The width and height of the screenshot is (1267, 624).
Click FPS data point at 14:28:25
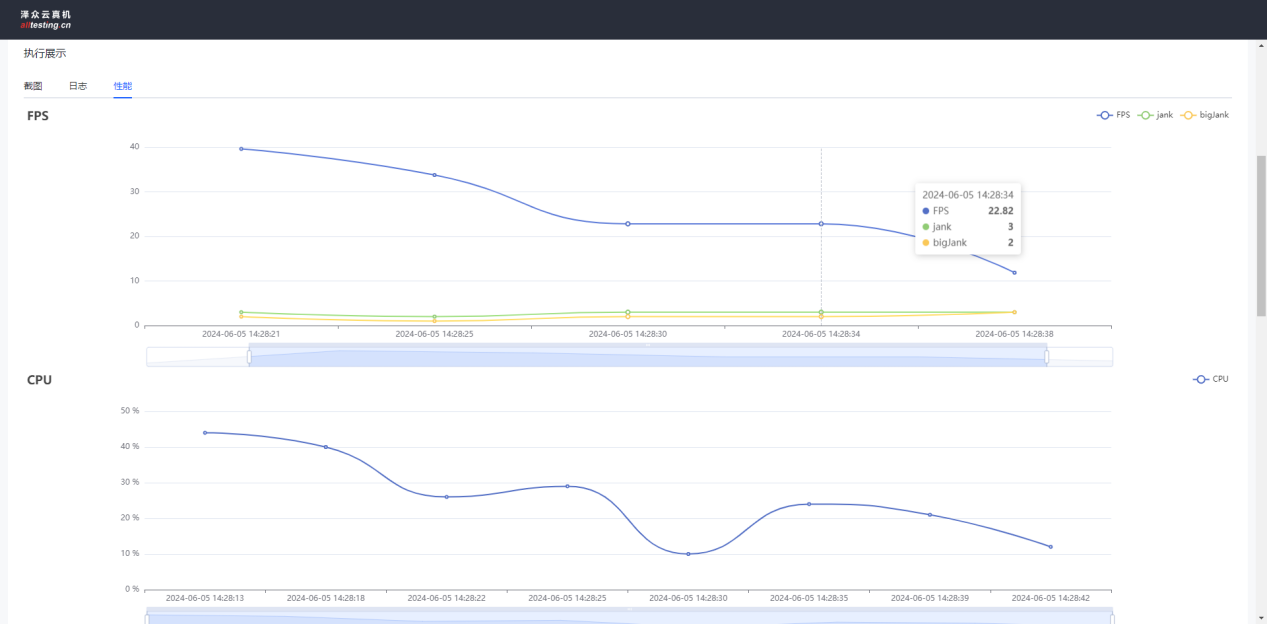click(x=434, y=175)
